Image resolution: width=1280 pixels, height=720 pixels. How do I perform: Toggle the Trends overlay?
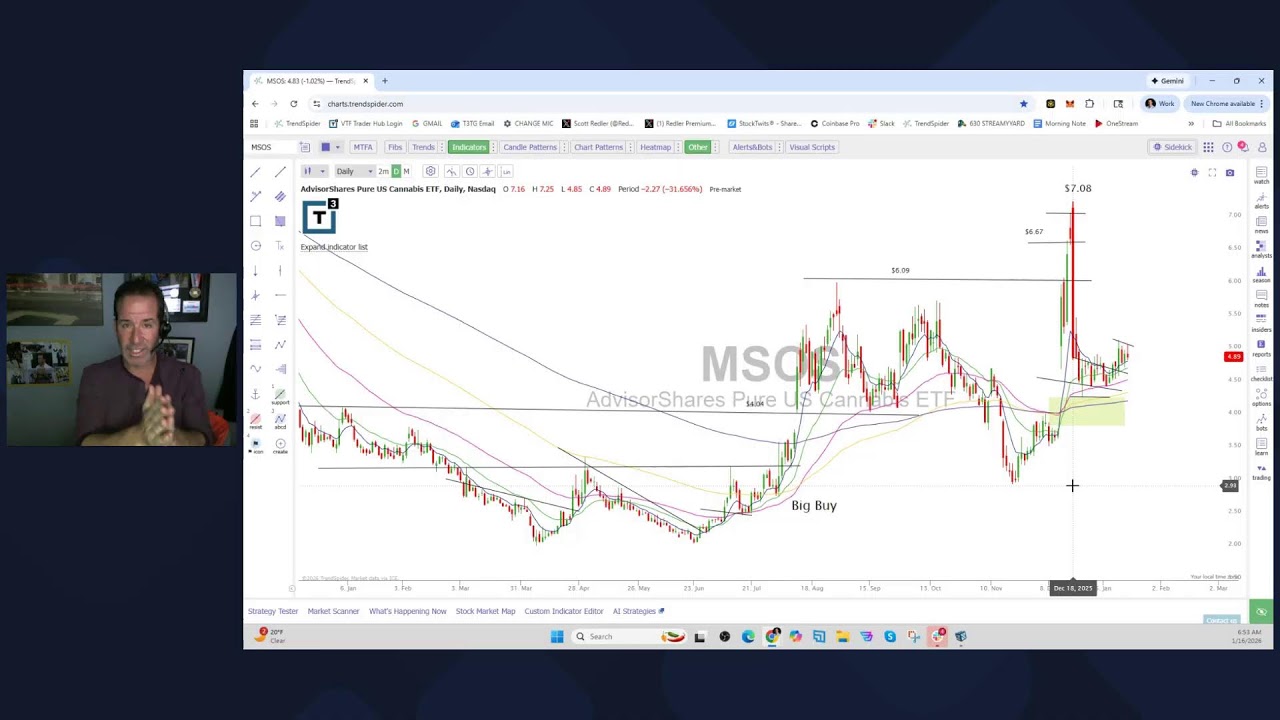(423, 147)
